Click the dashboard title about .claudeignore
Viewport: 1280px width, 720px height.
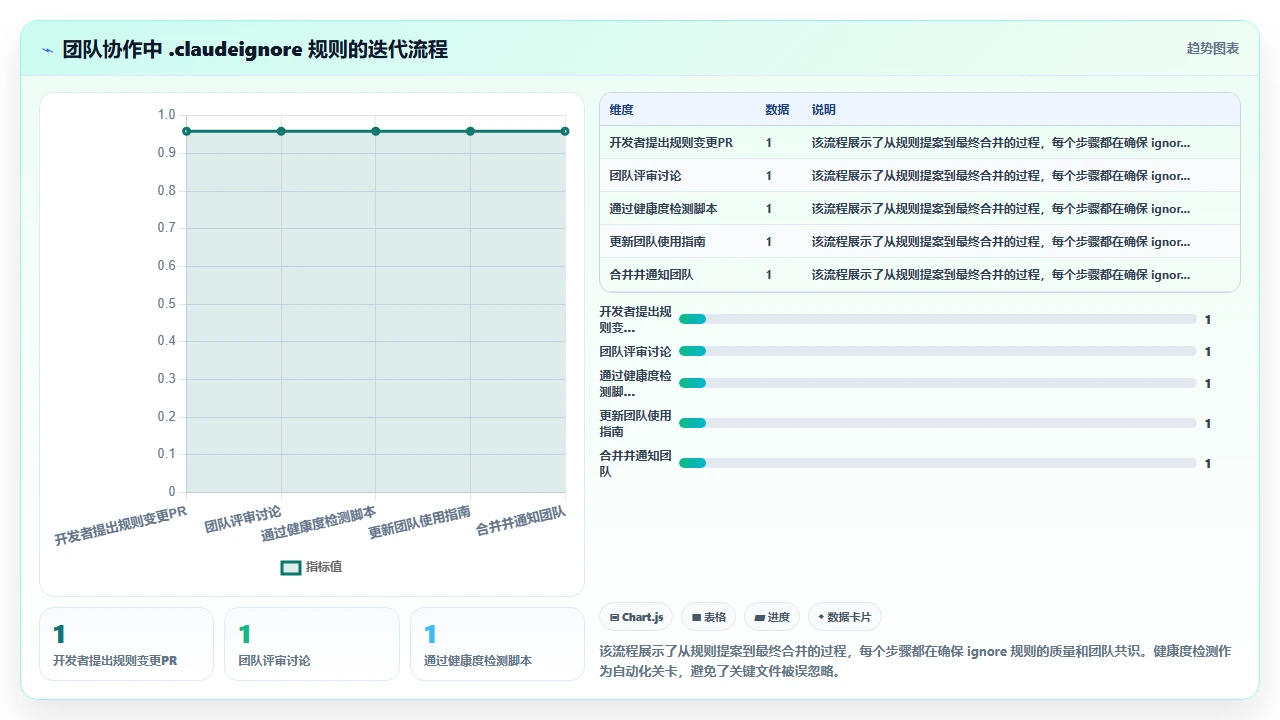point(255,49)
